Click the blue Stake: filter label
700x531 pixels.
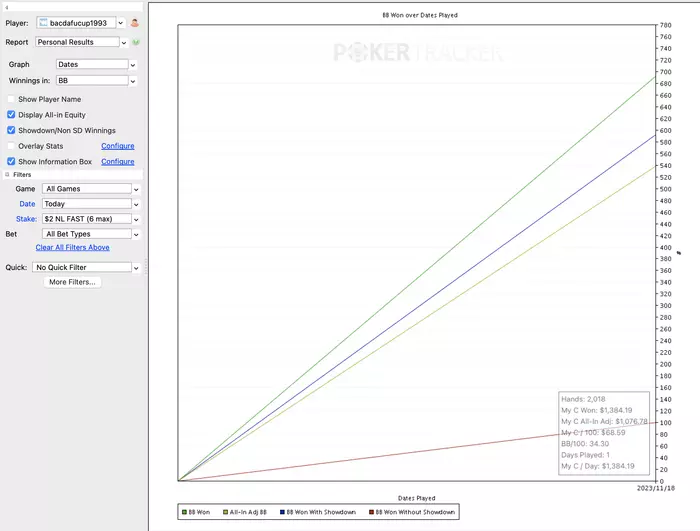pyautogui.click(x=26, y=219)
